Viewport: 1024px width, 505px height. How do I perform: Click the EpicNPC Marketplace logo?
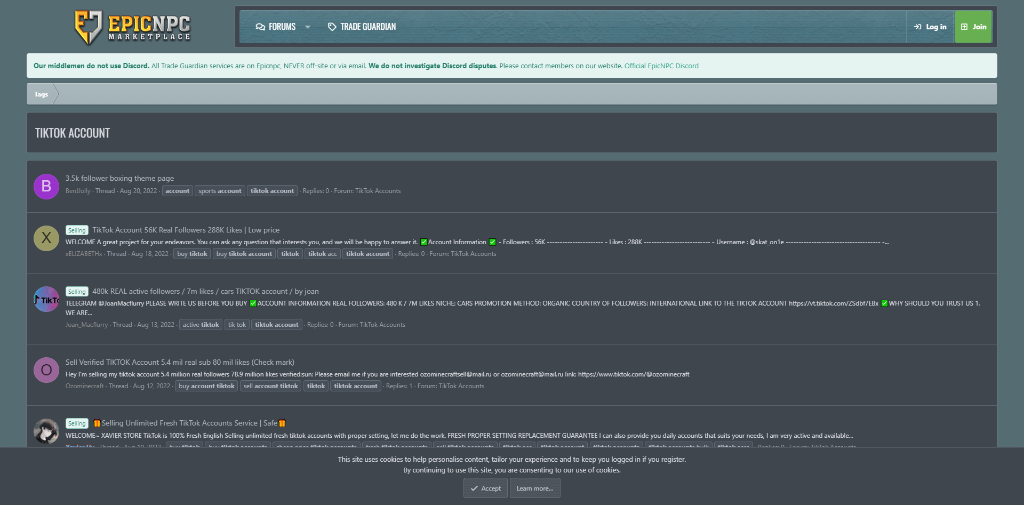132,27
